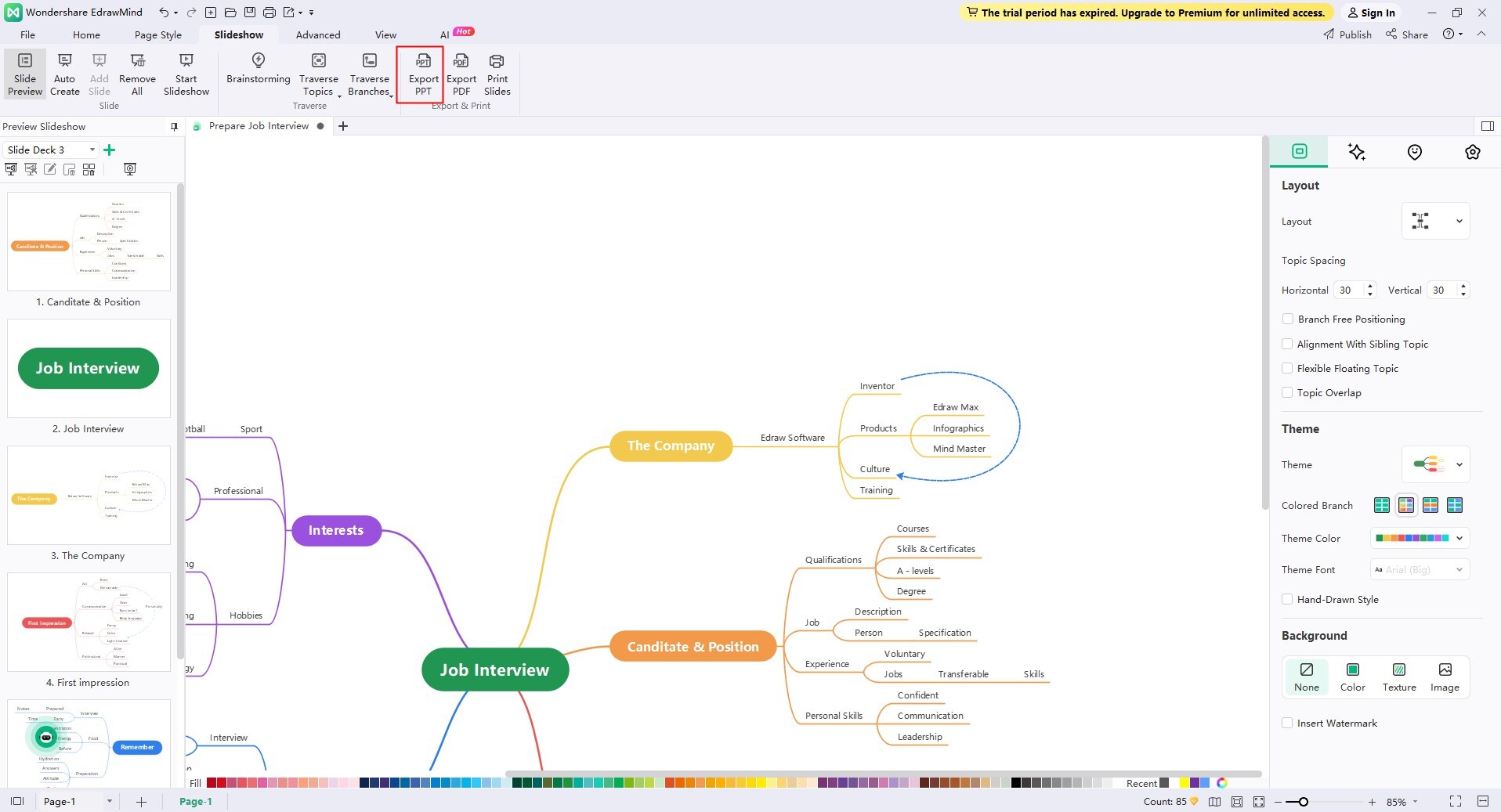The image size is (1501, 812).
Task: Open the Slide Deck 3 dropdown
Action: pos(51,150)
